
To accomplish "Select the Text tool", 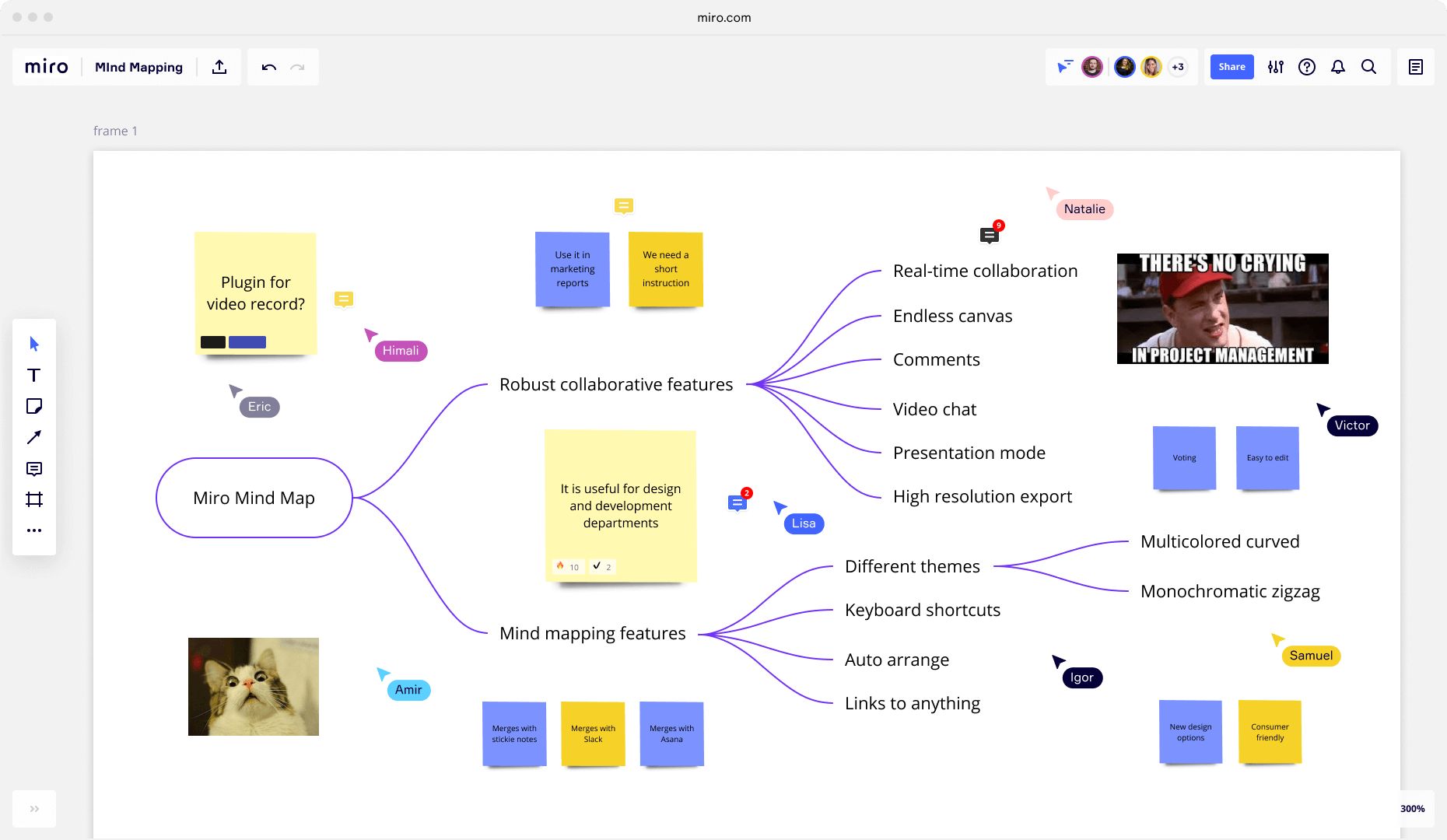I will pos(34,375).
